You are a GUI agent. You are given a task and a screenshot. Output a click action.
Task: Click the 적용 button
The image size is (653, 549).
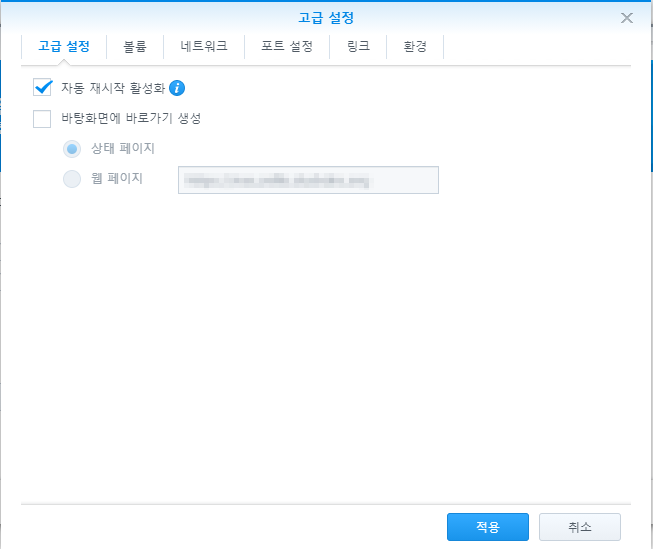click(x=488, y=527)
